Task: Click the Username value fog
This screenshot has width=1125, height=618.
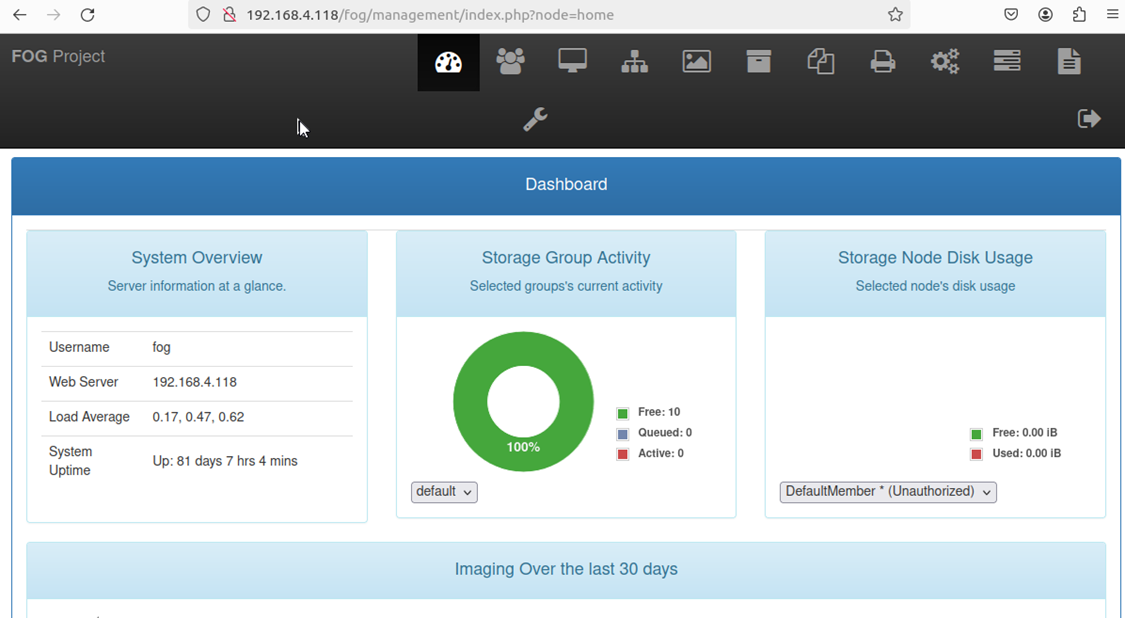Action: 161,347
